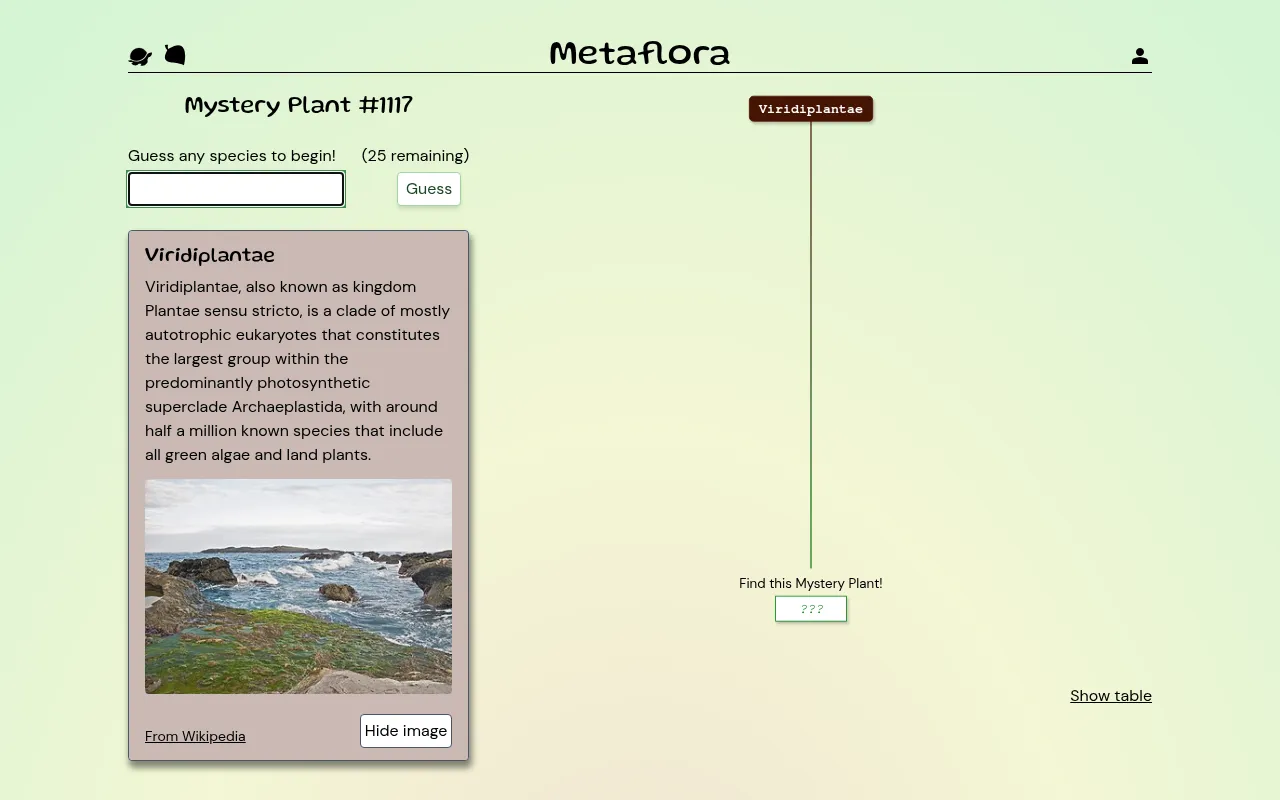1280x800 pixels.
Task: Click the Viridiplantae coastal algae photo
Action: click(x=298, y=586)
